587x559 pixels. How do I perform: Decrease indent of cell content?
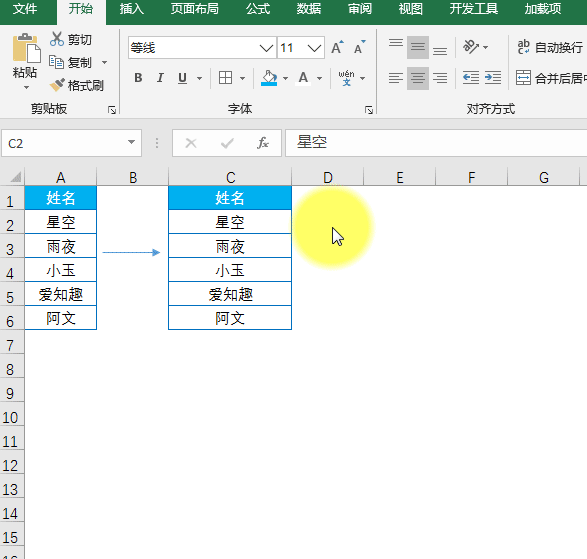[471, 78]
